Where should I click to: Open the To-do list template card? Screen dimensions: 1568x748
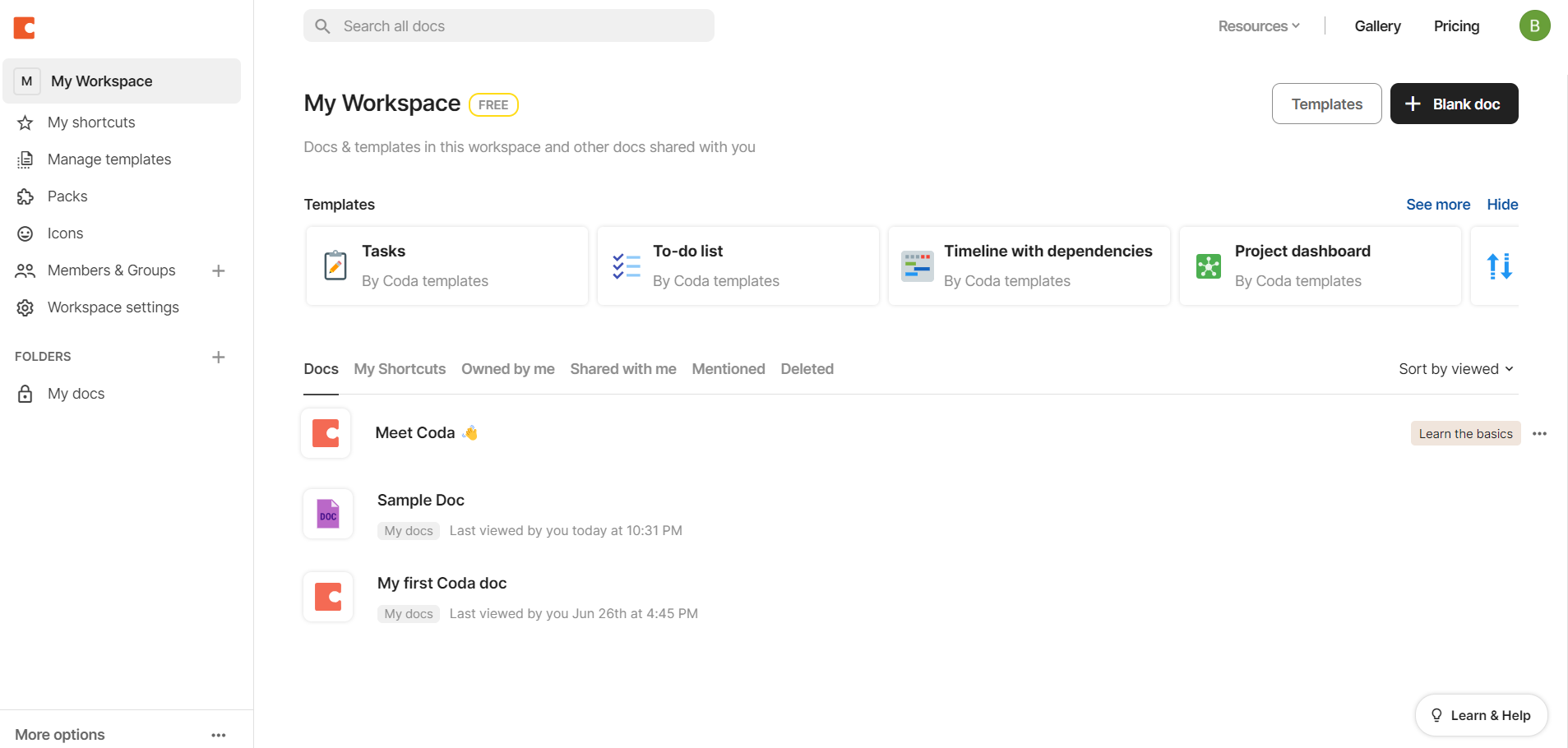click(x=738, y=265)
